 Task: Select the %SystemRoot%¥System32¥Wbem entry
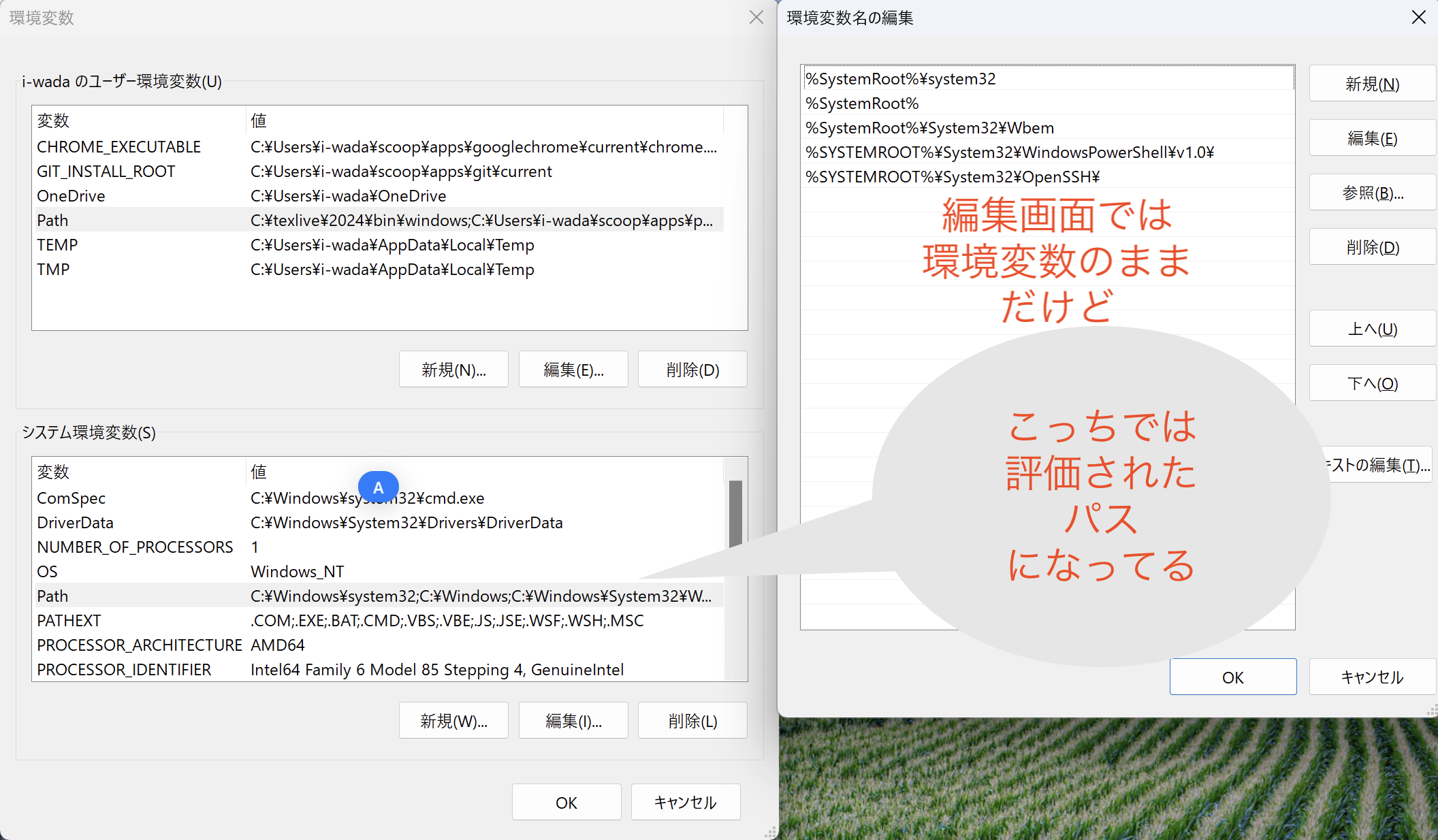(1048, 127)
